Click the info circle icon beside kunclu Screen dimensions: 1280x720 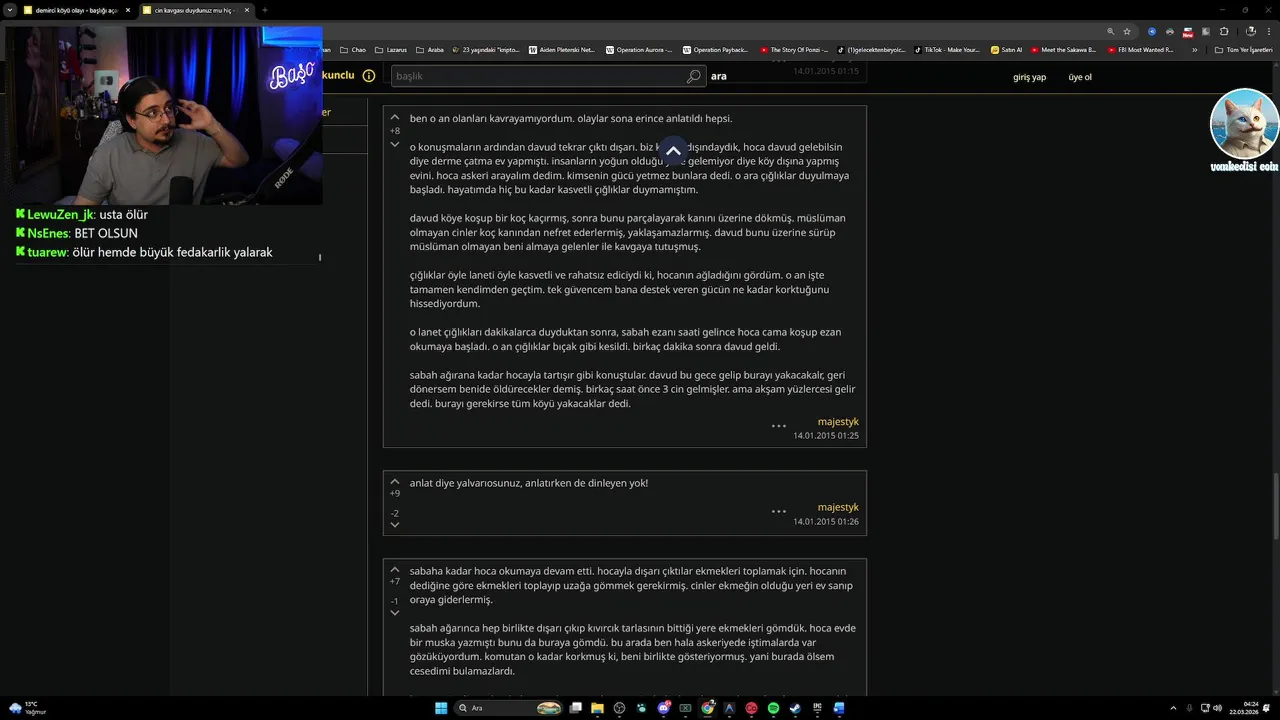[x=369, y=76]
